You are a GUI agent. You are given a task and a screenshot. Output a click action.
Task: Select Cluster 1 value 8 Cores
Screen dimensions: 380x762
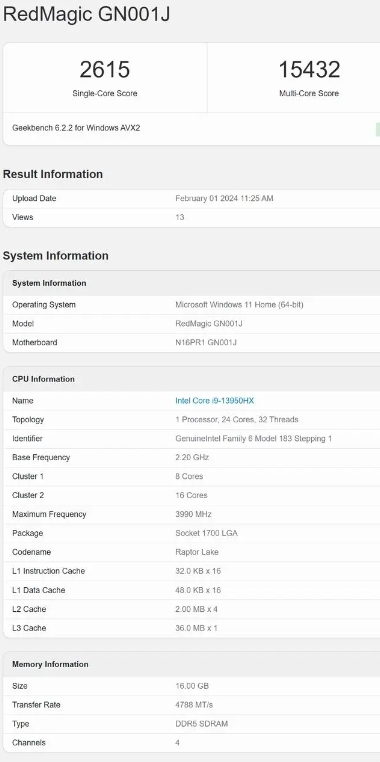point(190,476)
